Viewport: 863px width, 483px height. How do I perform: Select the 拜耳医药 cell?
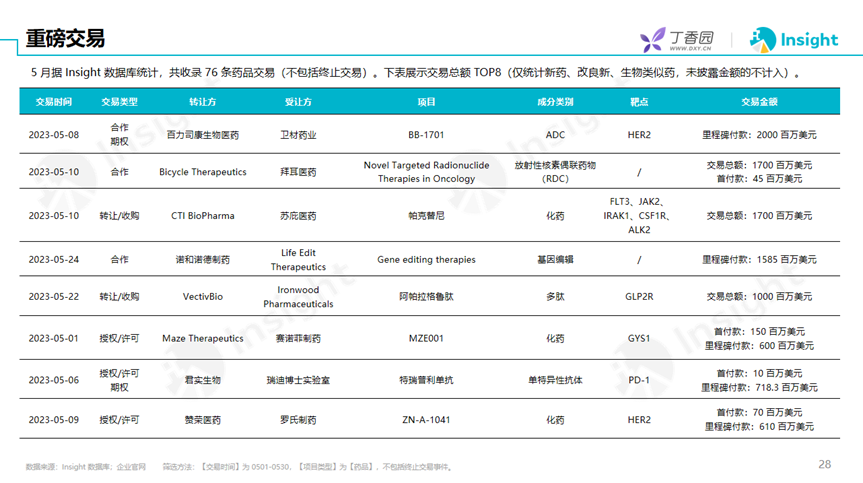click(x=298, y=172)
